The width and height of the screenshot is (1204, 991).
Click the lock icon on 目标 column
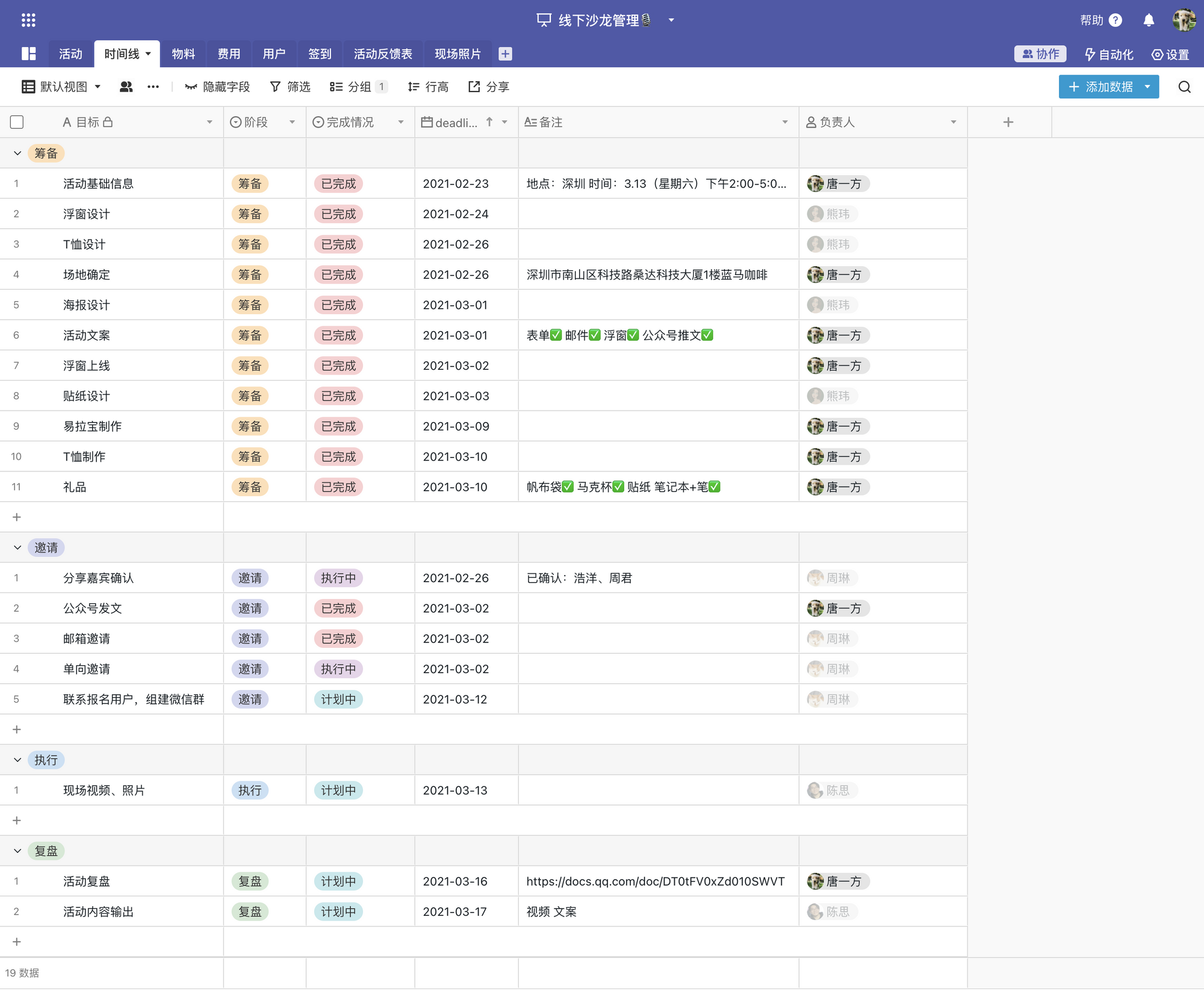pos(108,122)
